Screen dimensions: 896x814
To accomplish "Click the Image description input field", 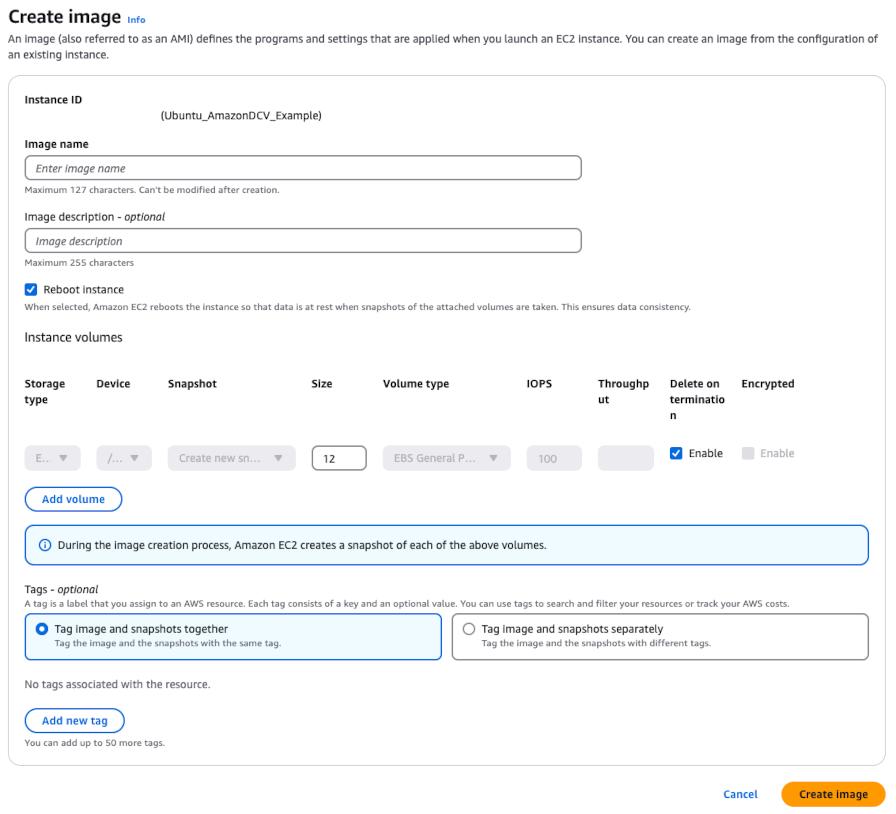I will (x=303, y=241).
